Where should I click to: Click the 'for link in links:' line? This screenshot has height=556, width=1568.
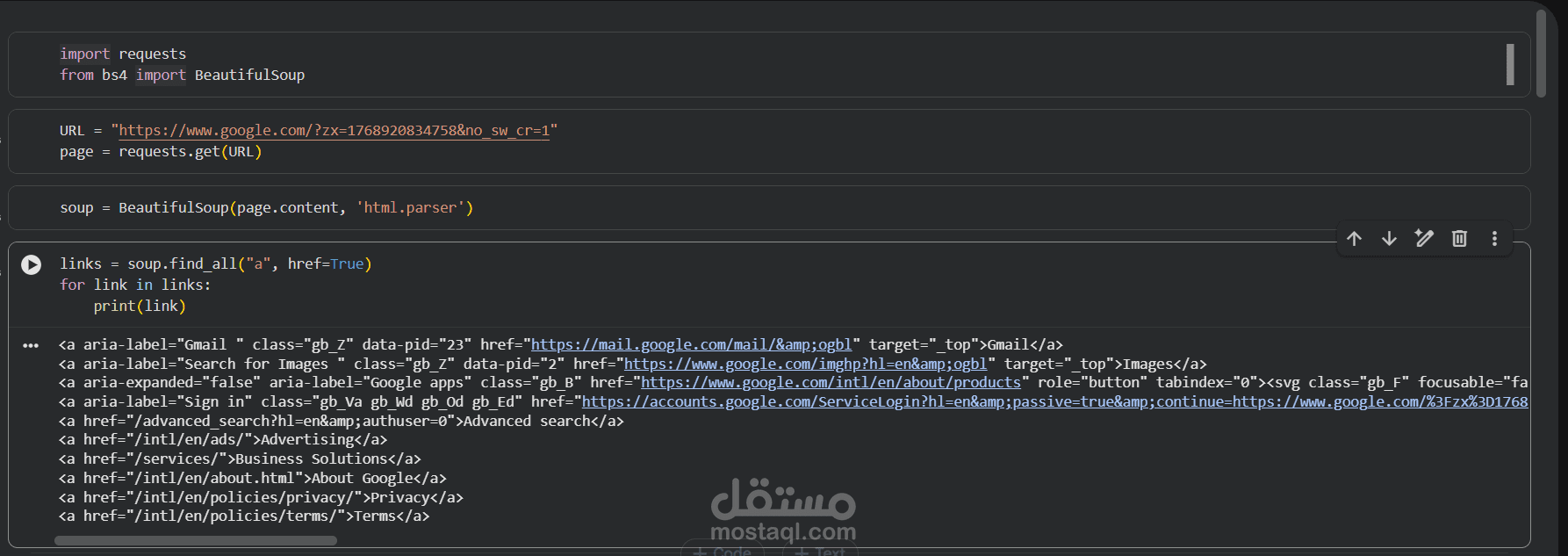click(x=135, y=285)
